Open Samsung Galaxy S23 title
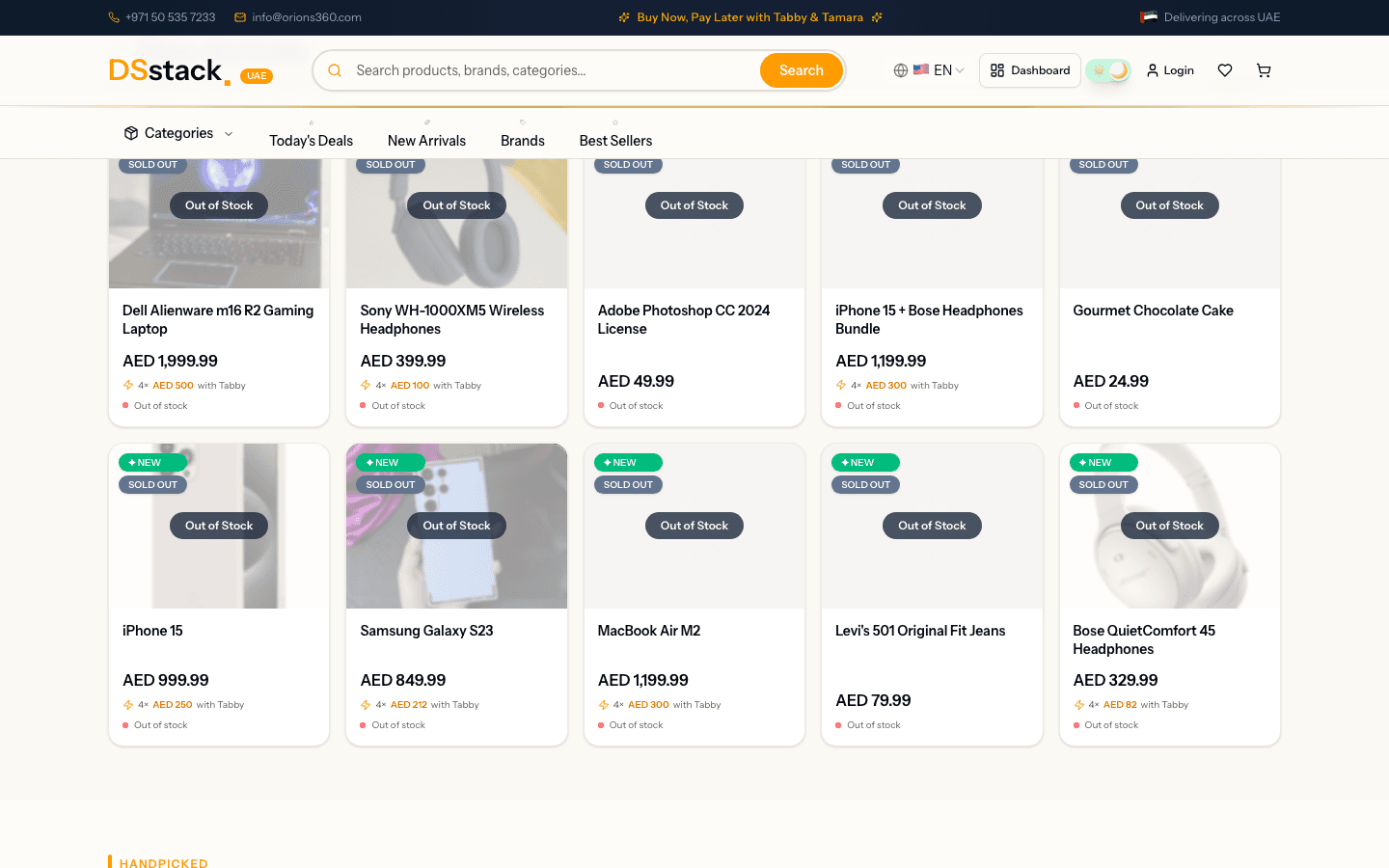Image resolution: width=1389 pixels, height=868 pixels. (x=426, y=631)
